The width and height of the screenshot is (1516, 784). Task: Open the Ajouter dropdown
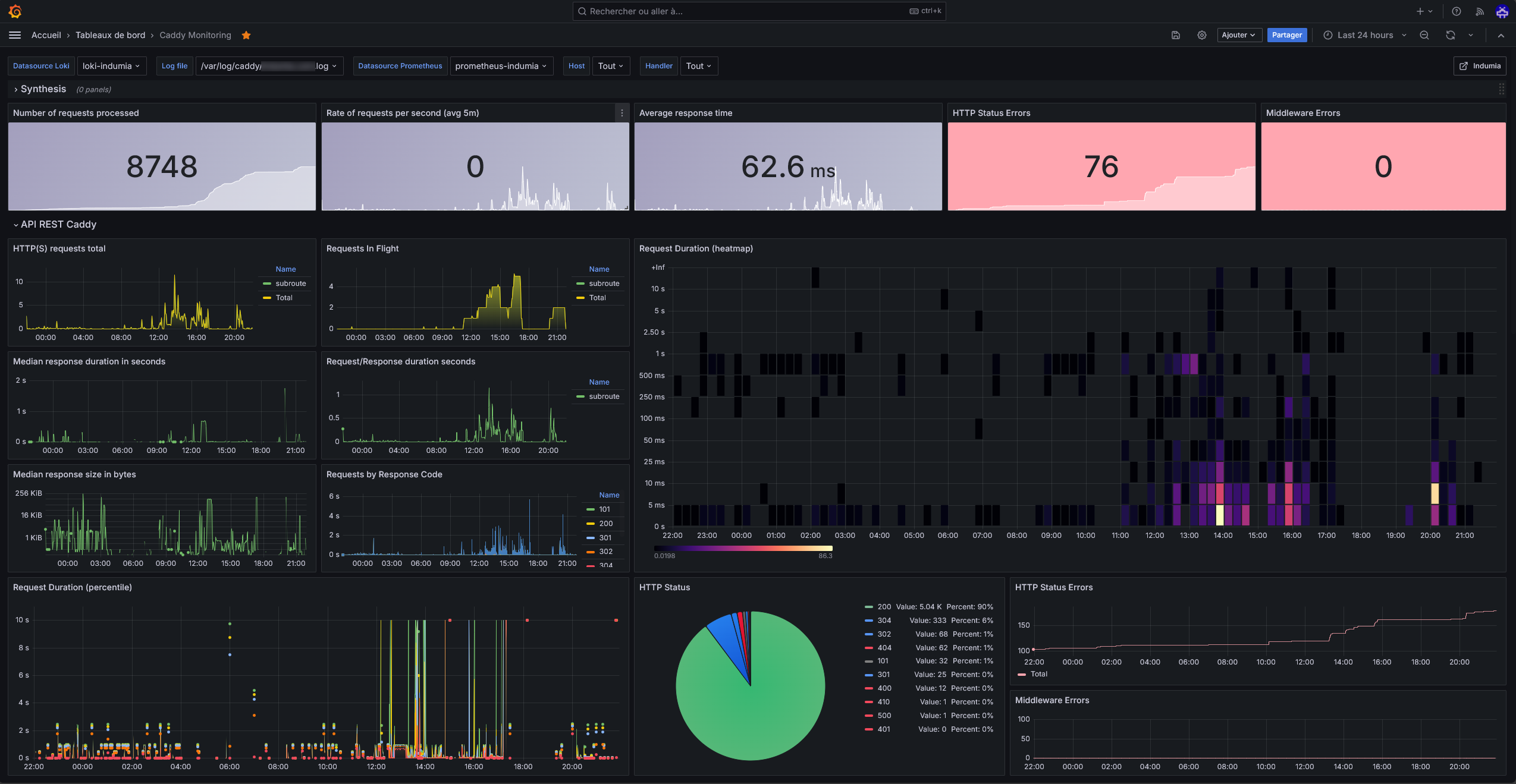[1239, 35]
